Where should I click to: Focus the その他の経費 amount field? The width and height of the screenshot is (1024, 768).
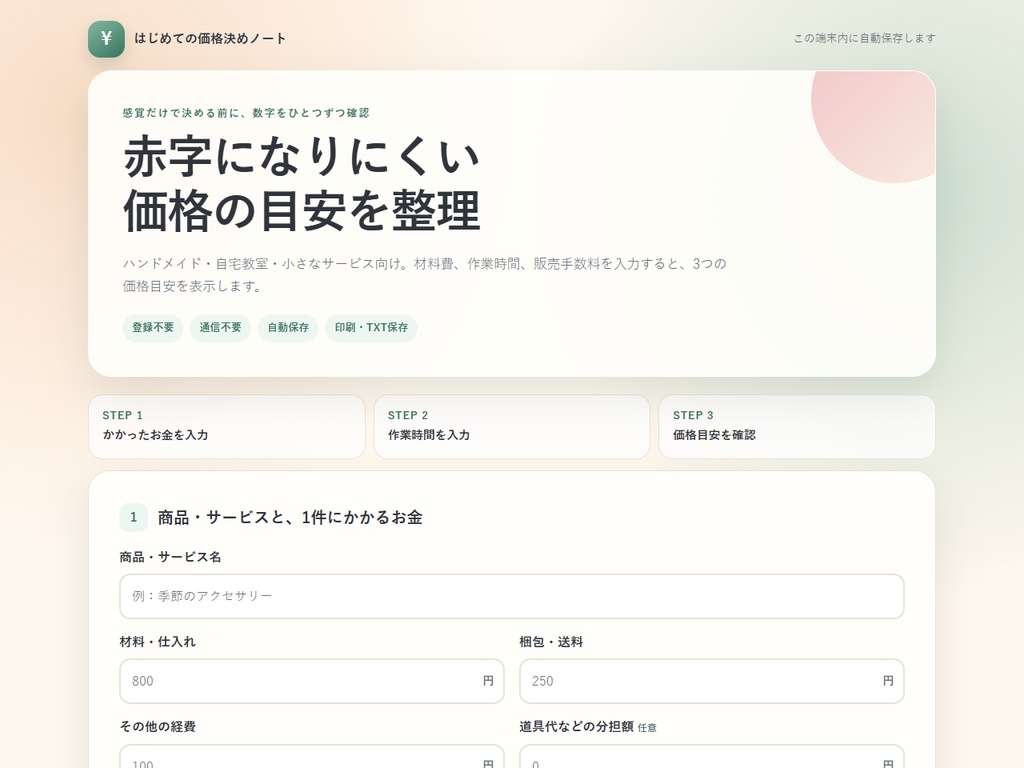[312, 756]
